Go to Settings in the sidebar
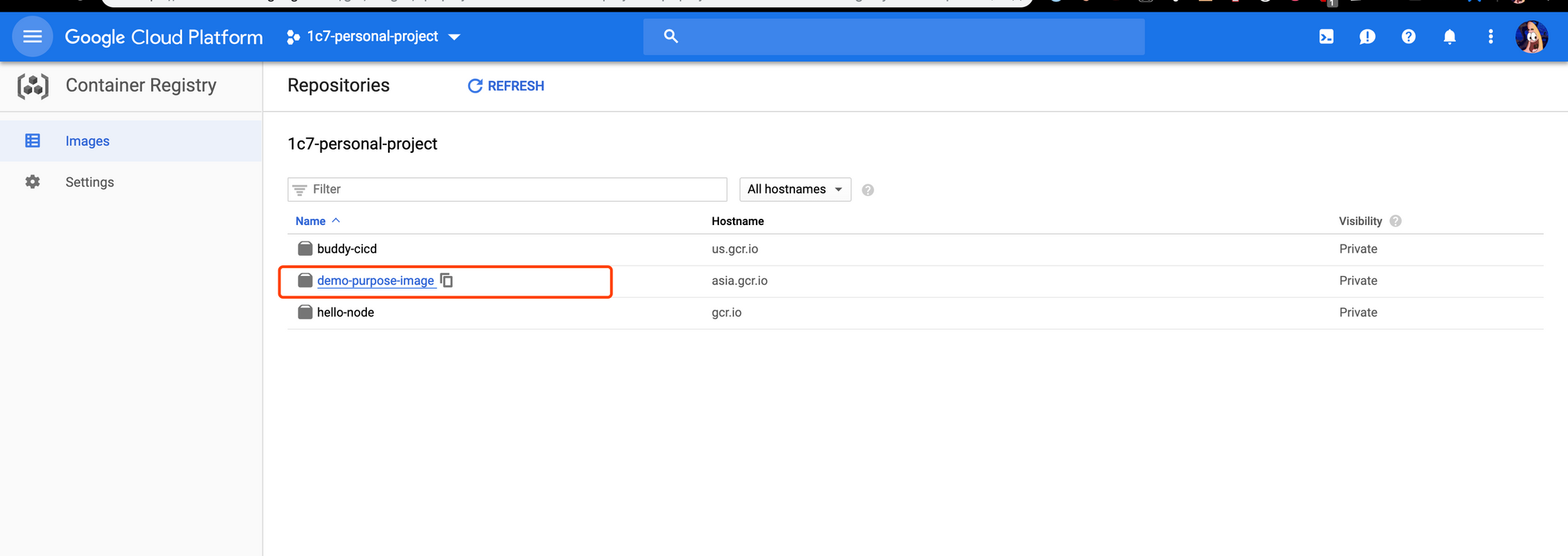This screenshot has width=1568, height=556. 89,182
